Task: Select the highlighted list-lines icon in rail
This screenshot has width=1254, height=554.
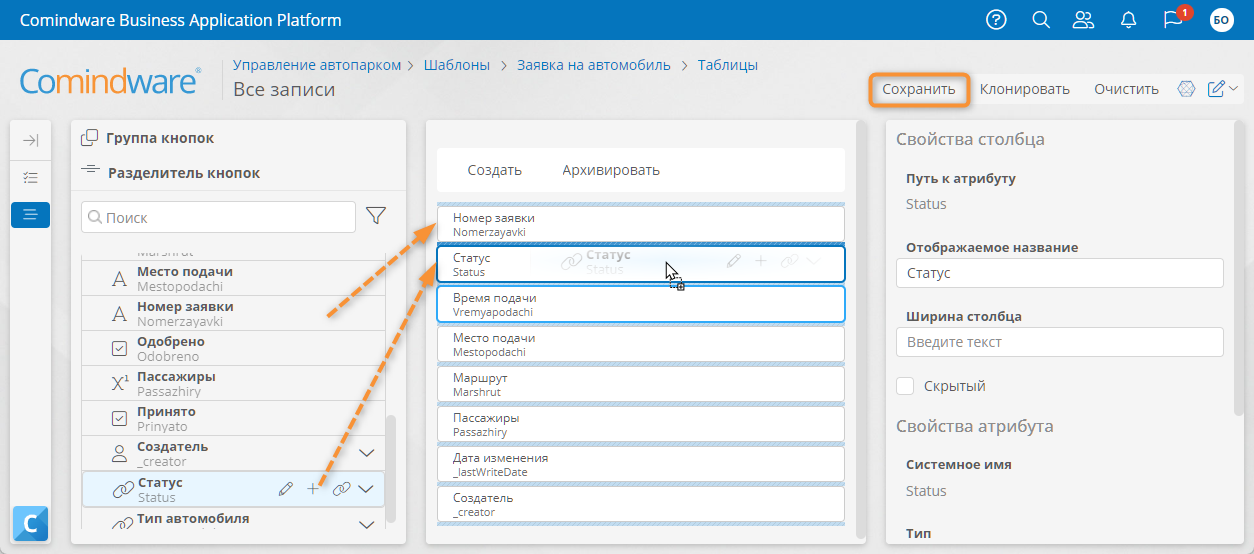Action: pos(30,214)
